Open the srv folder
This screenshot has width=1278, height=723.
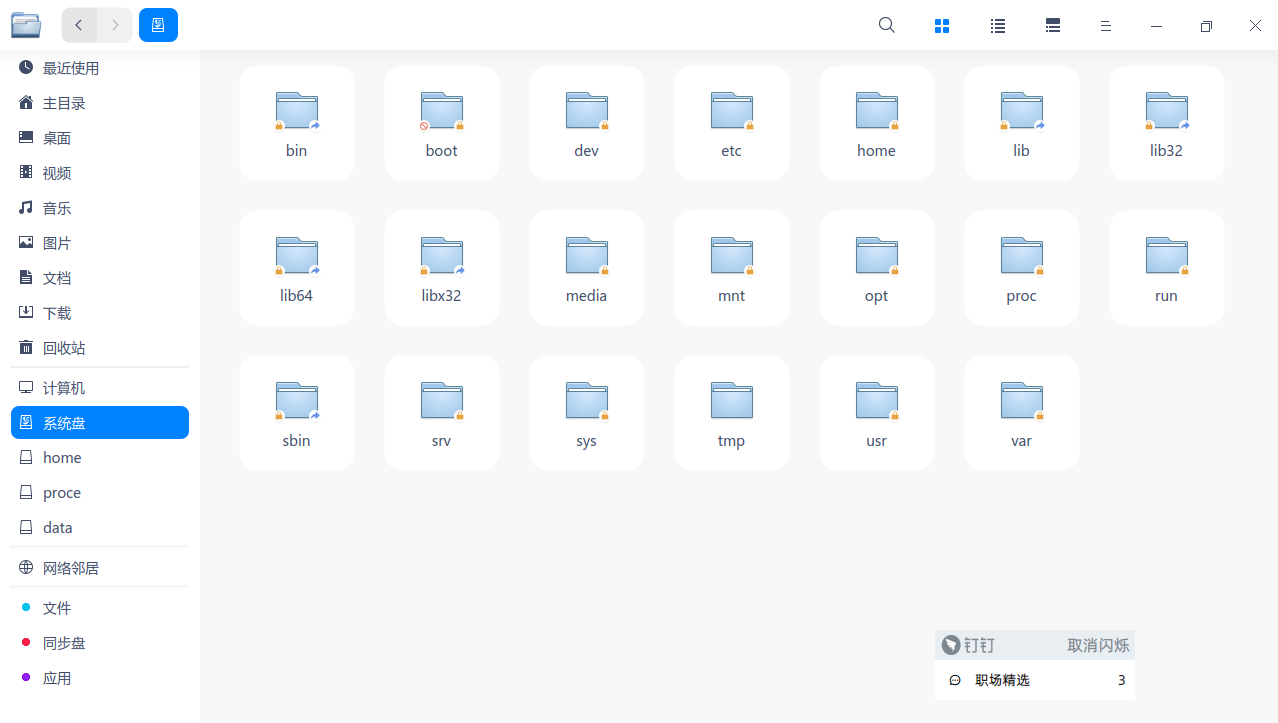tap(442, 413)
